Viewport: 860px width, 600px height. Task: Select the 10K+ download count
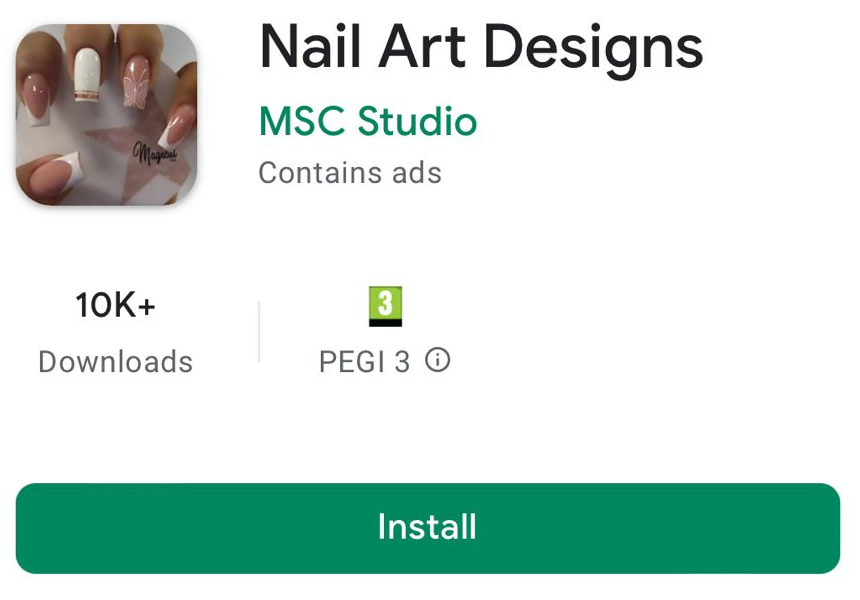pyautogui.click(x=116, y=305)
